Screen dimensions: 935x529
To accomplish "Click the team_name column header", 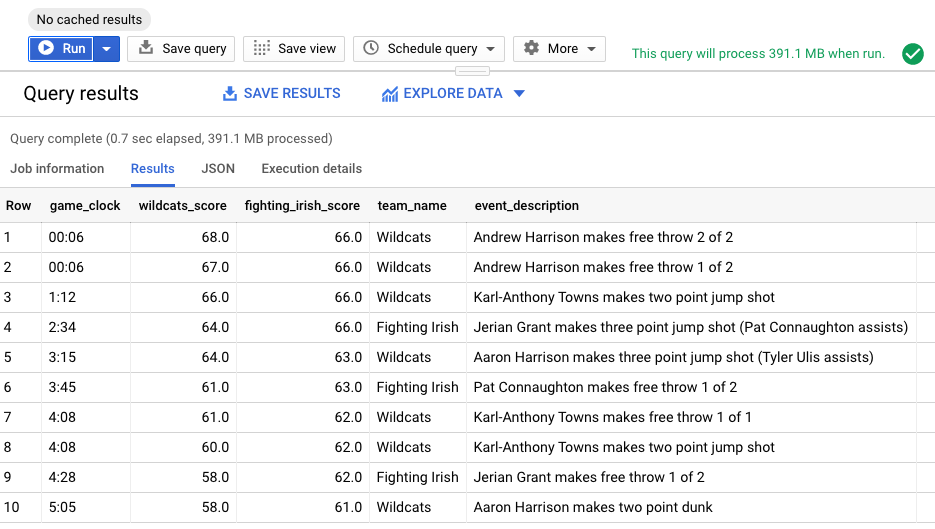I will pyautogui.click(x=412, y=206).
